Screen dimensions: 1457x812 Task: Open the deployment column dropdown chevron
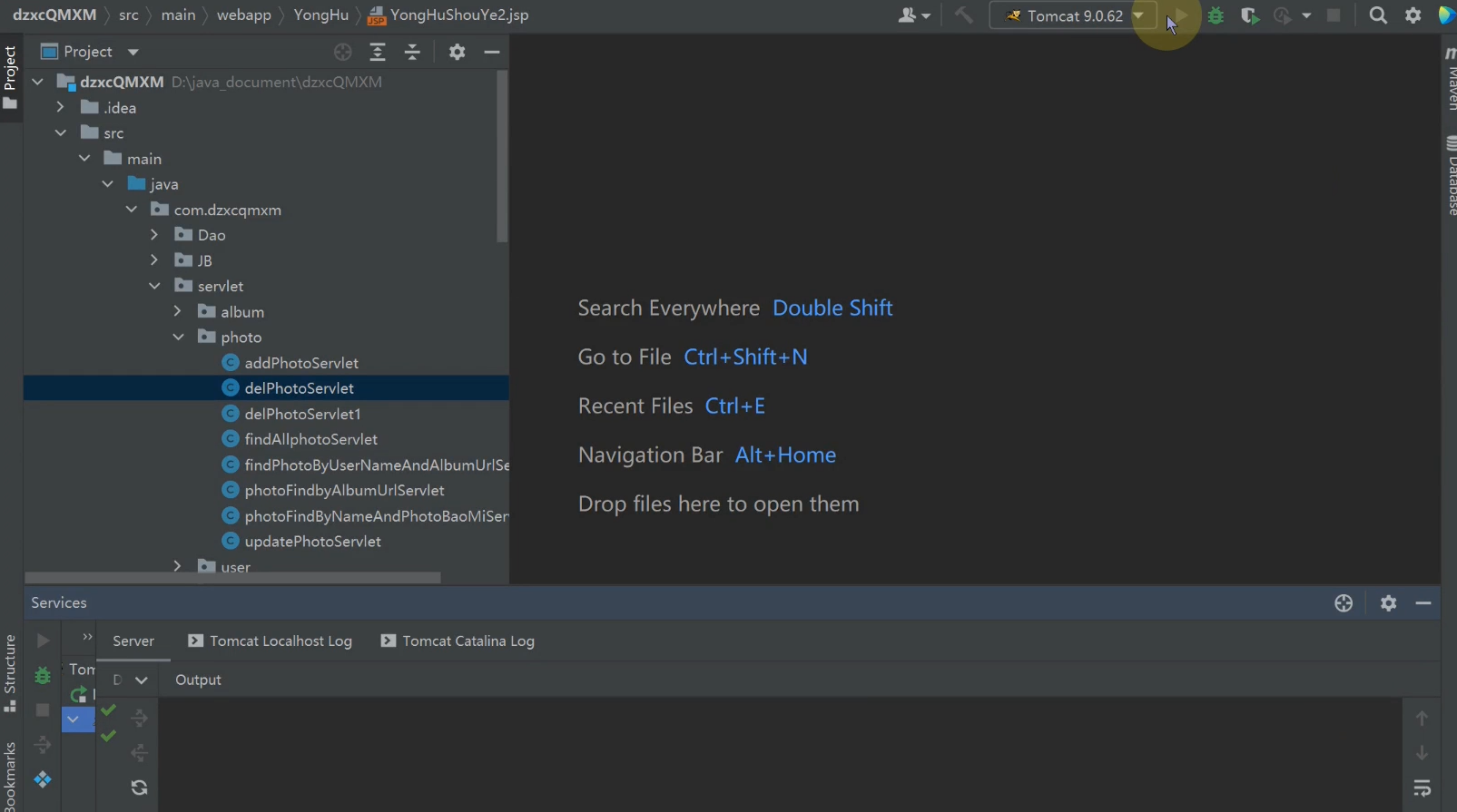click(142, 680)
